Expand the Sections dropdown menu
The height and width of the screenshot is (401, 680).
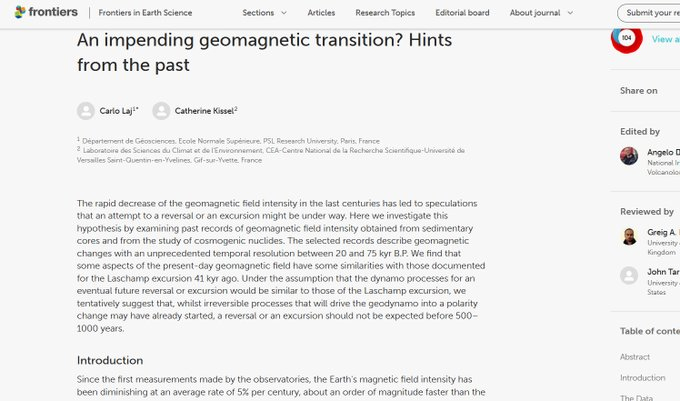[264, 13]
